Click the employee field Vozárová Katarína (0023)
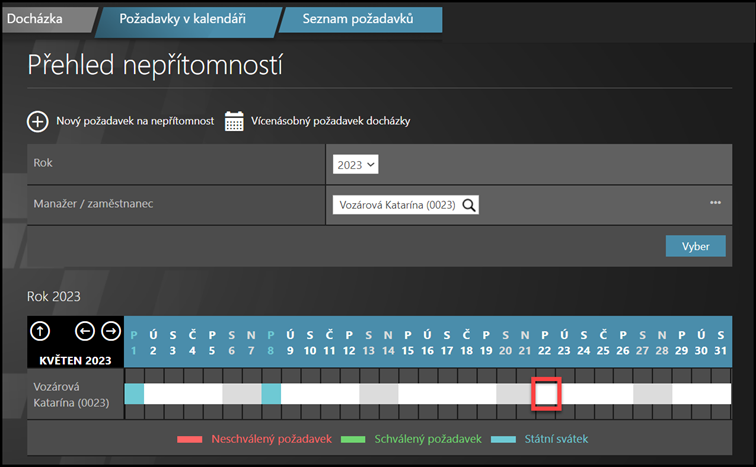Image resolution: width=756 pixels, height=467 pixels. tap(395, 204)
